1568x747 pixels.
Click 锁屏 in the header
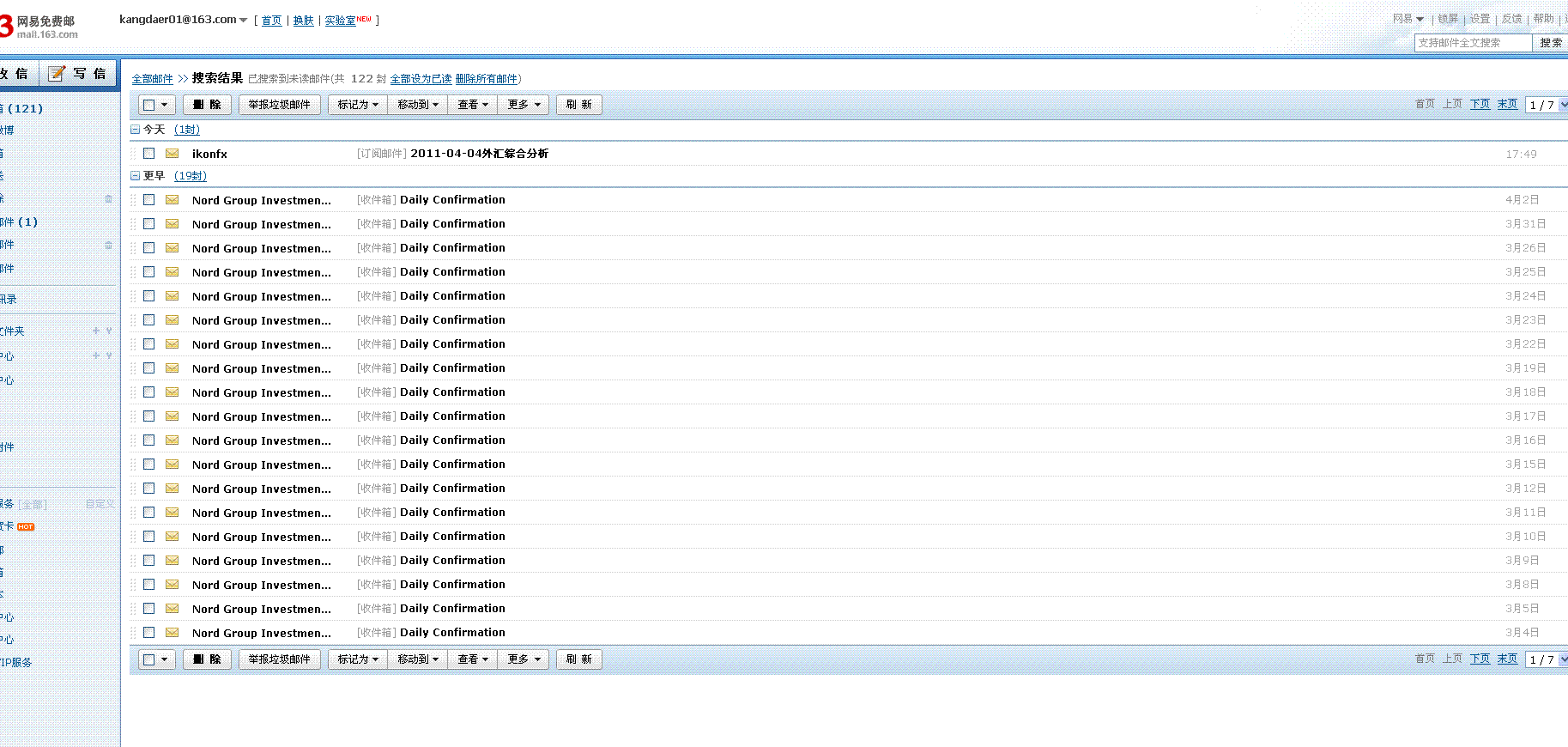click(1448, 19)
